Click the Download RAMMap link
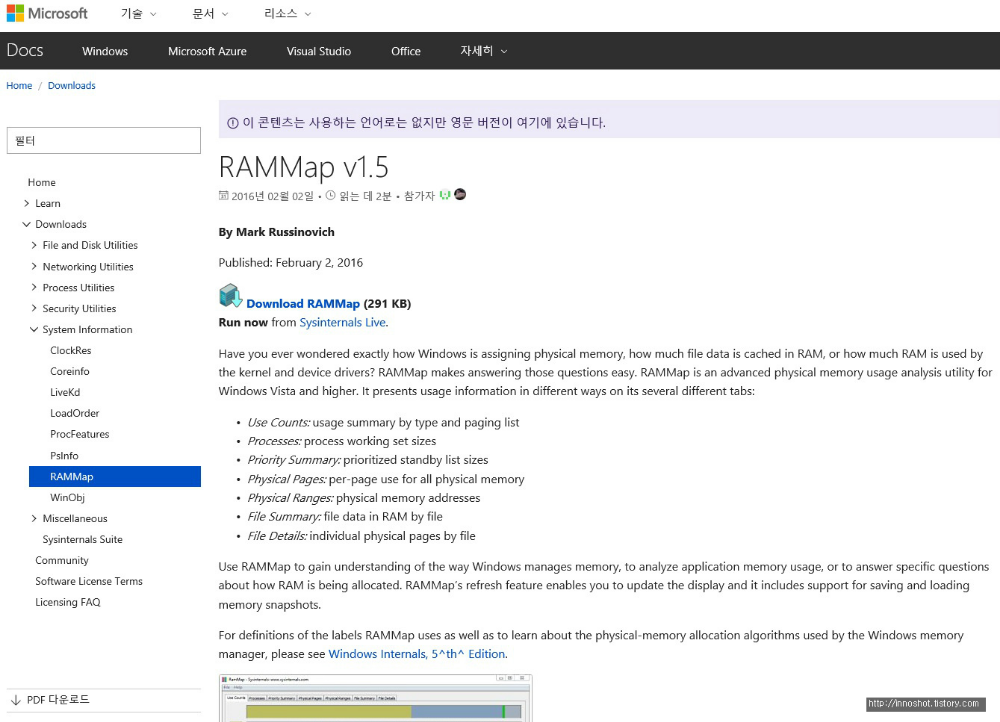This screenshot has height=722, width=1000. point(303,304)
